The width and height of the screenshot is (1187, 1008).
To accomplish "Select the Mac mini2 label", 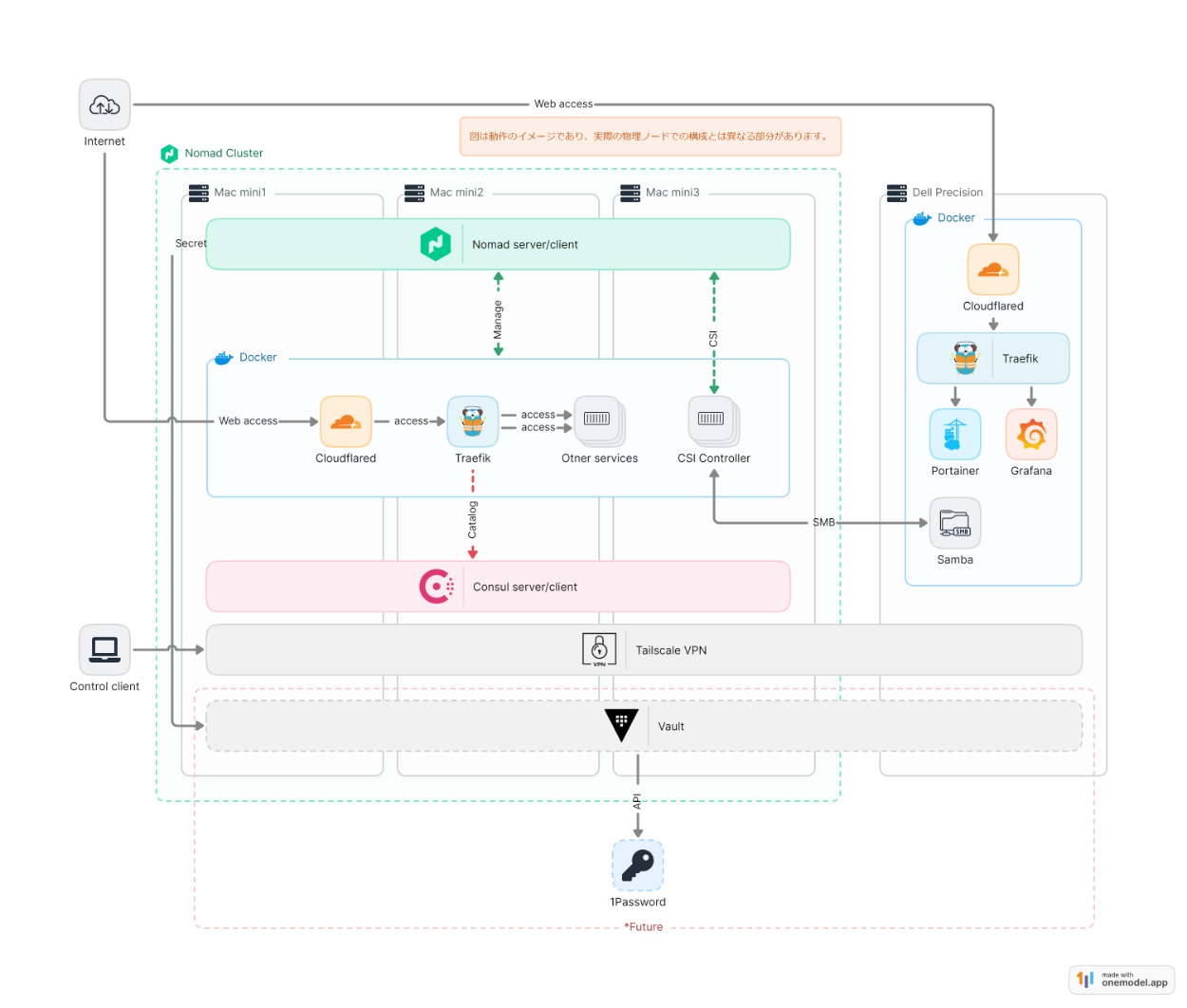I will pos(457,193).
